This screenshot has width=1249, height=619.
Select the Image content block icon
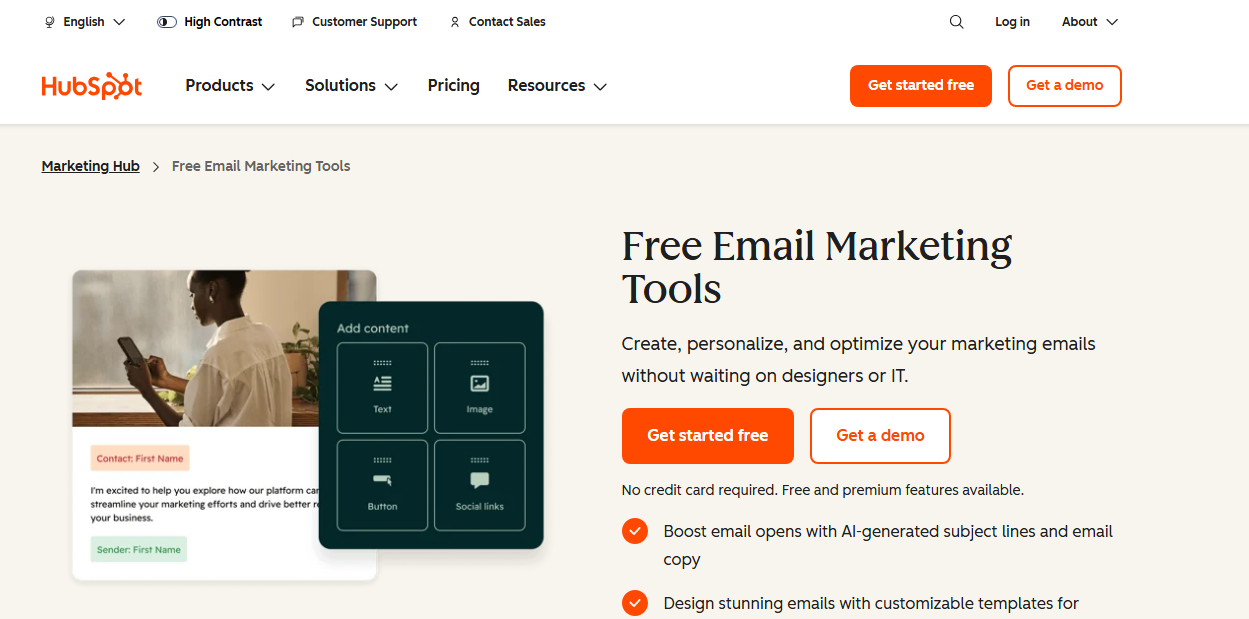point(480,382)
